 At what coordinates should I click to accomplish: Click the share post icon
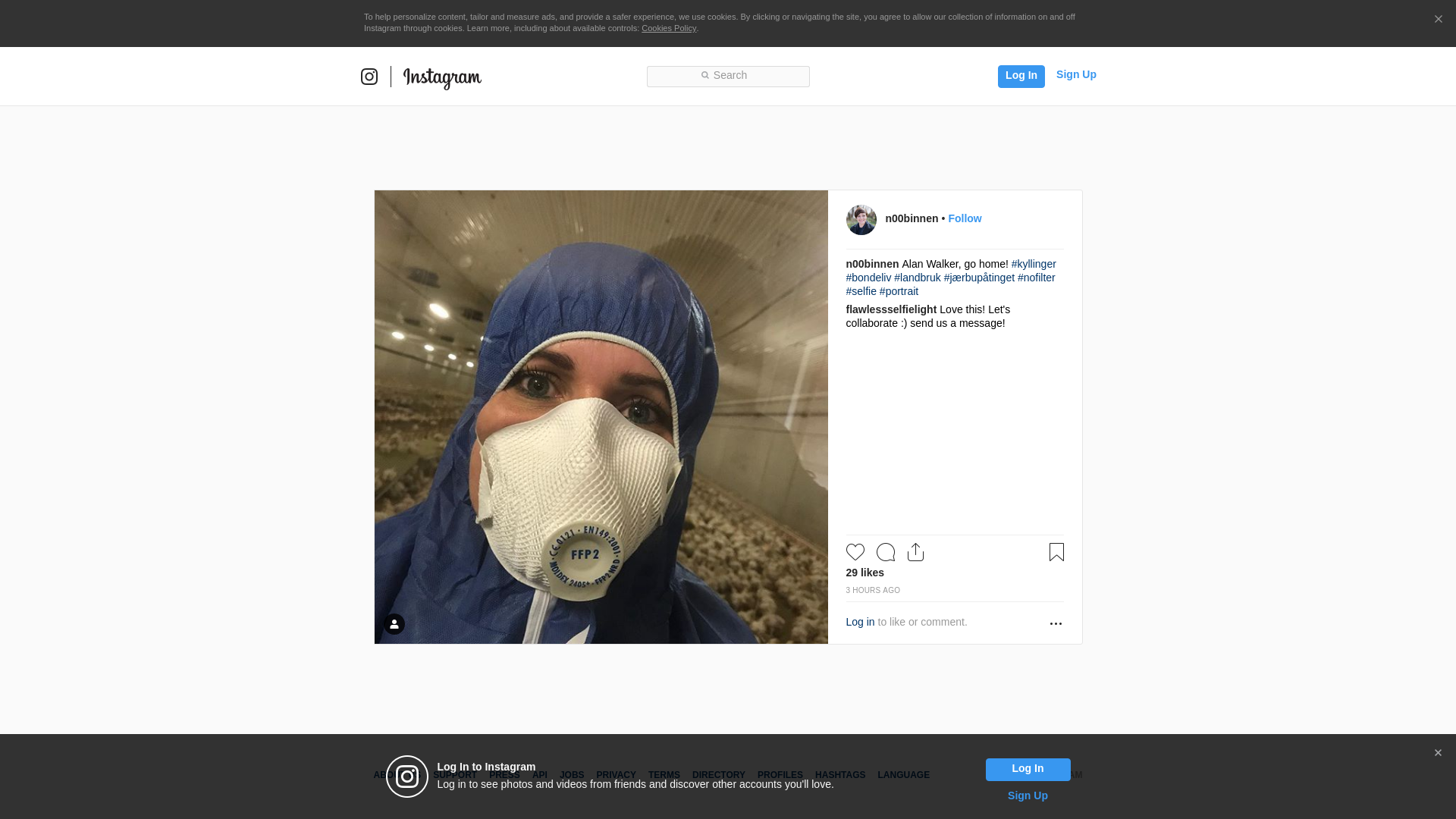915,552
